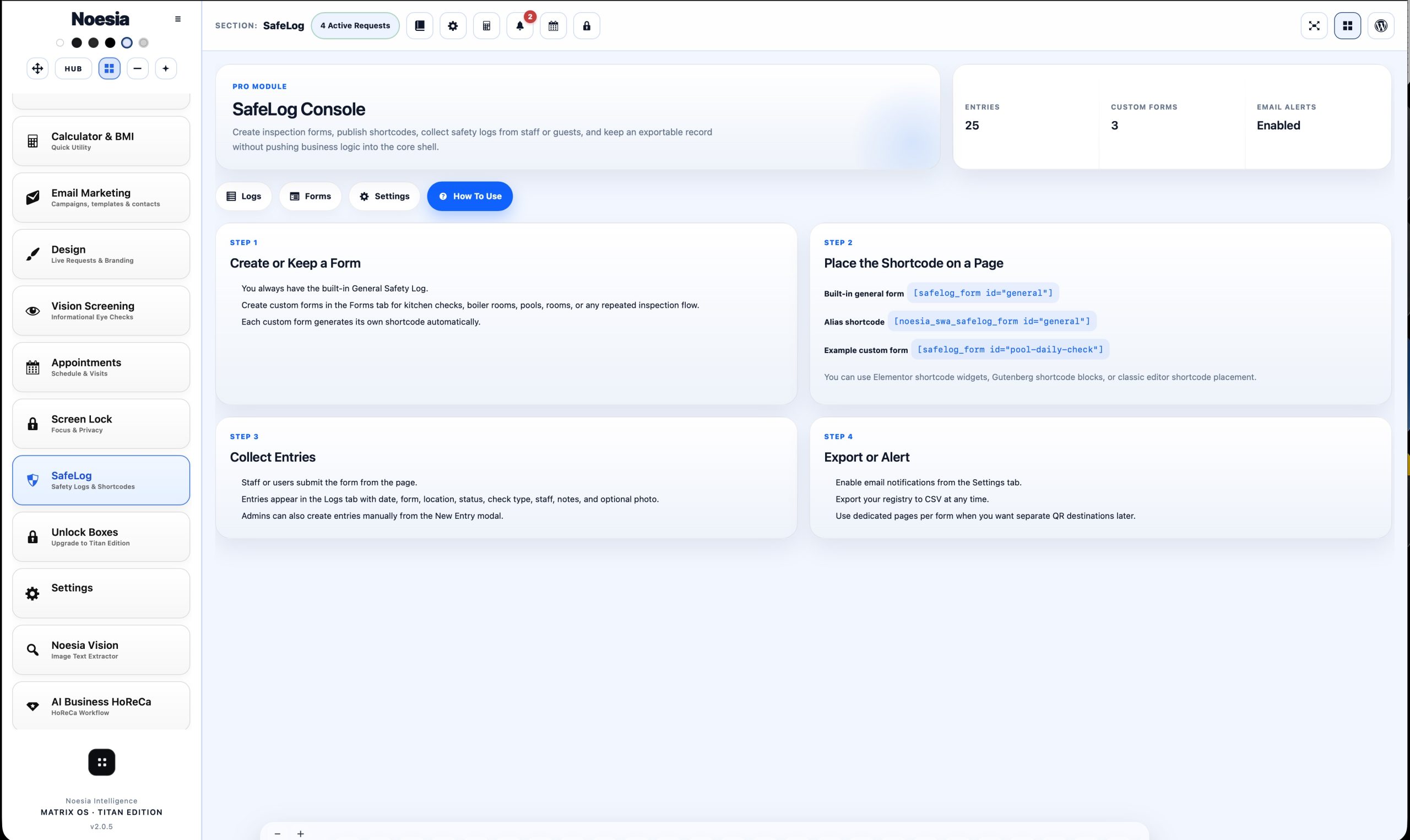
Task: Open Calculator & BMI module
Action: pos(101,141)
